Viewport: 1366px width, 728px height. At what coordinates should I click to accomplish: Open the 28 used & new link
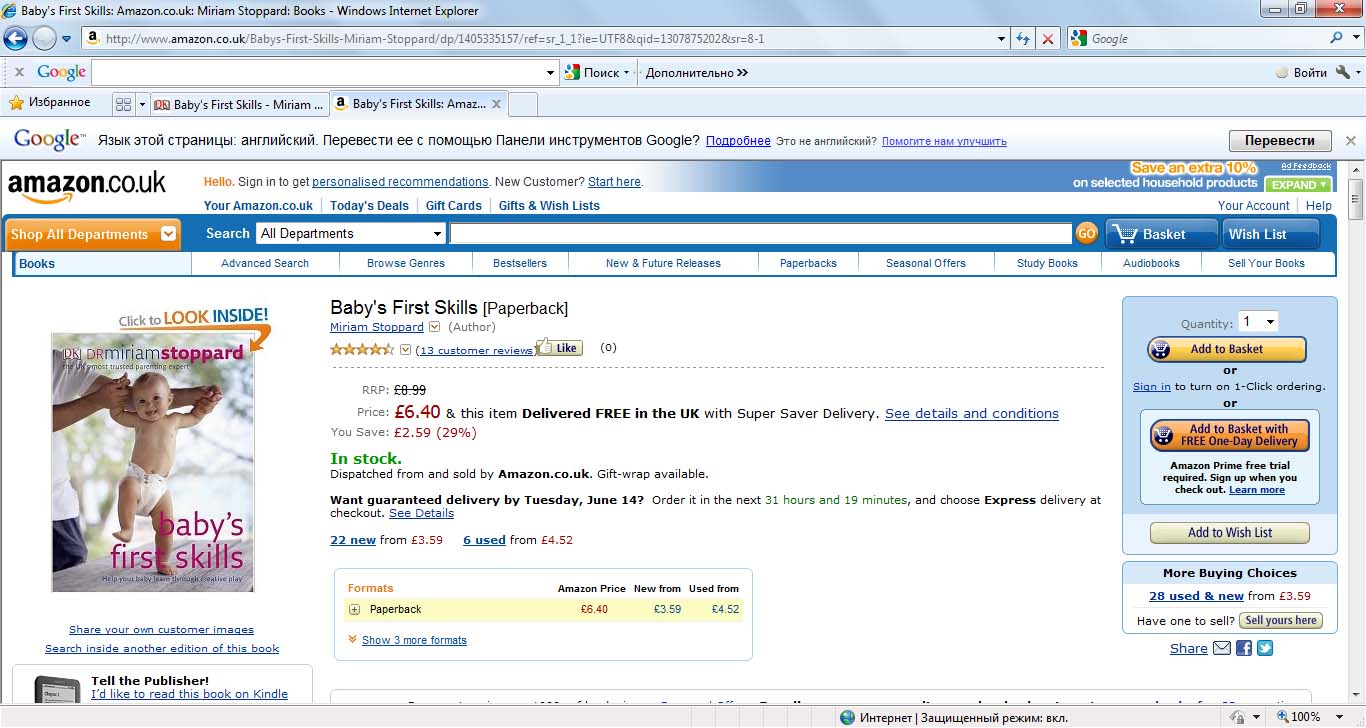1196,596
